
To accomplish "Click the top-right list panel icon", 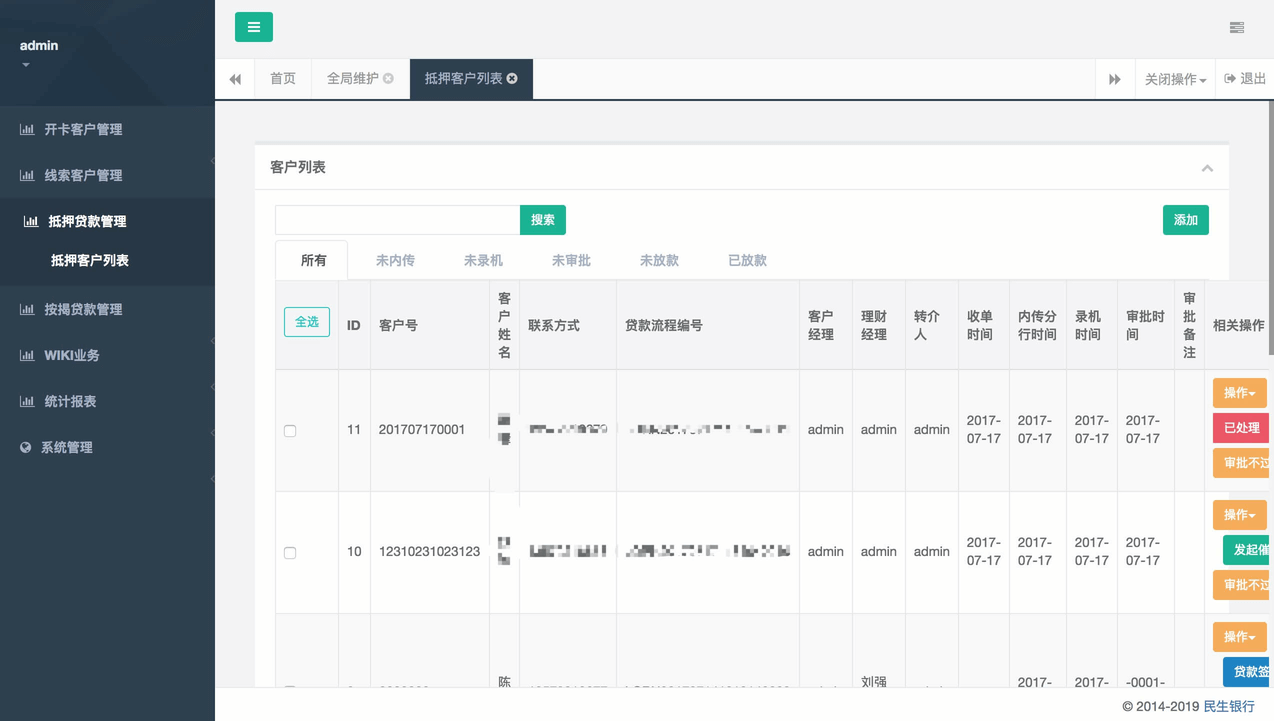I will (1237, 27).
